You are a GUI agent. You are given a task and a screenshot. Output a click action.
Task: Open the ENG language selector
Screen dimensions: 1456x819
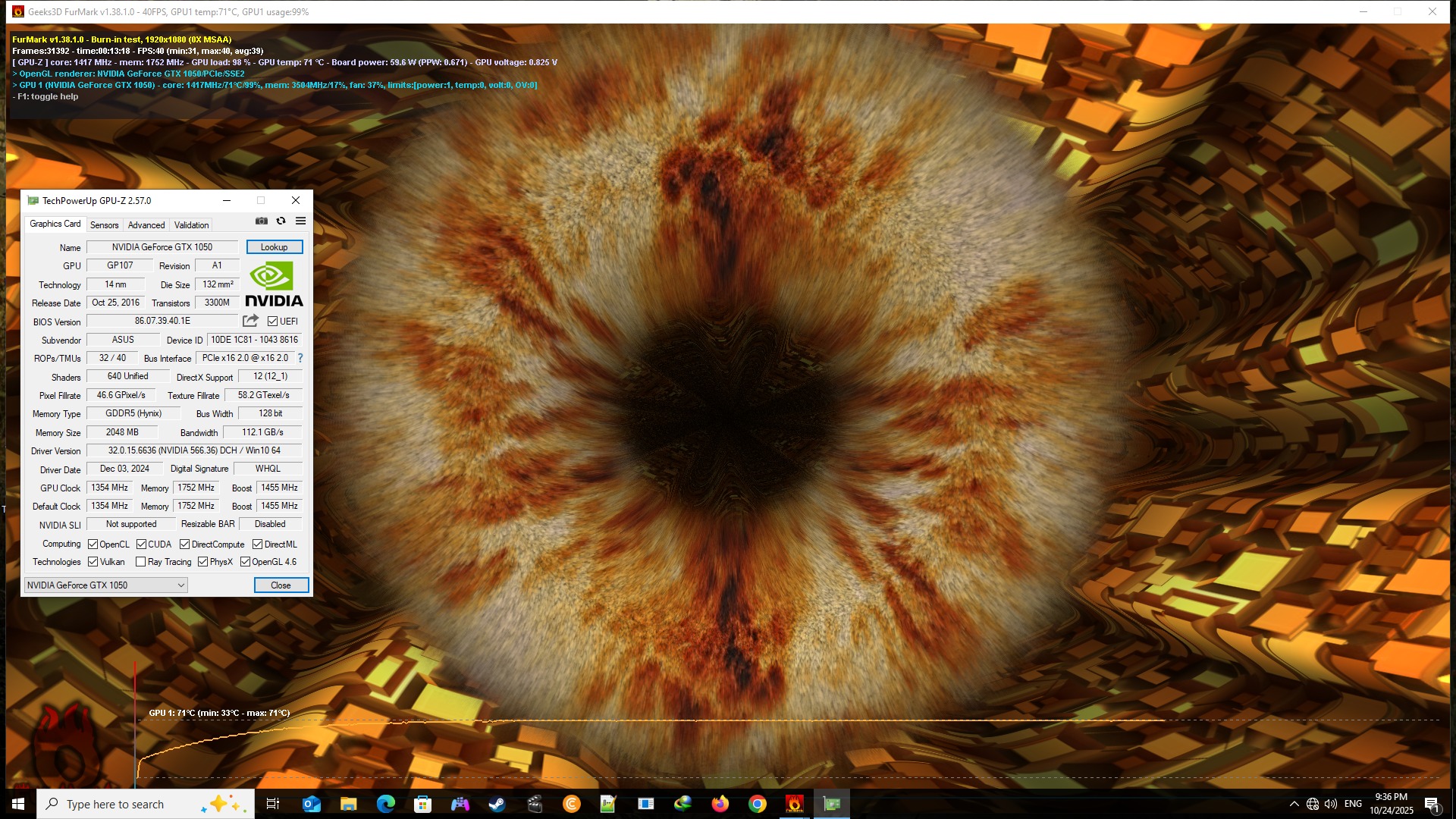click(x=1353, y=804)
